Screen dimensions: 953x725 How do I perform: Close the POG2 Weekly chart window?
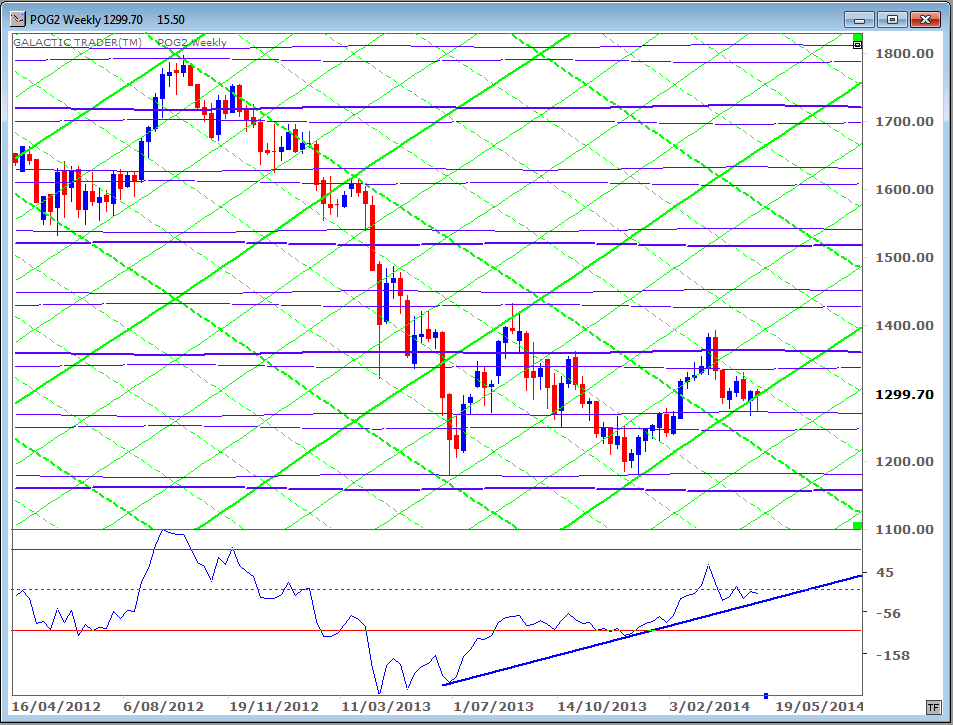(x=925, y=20)
